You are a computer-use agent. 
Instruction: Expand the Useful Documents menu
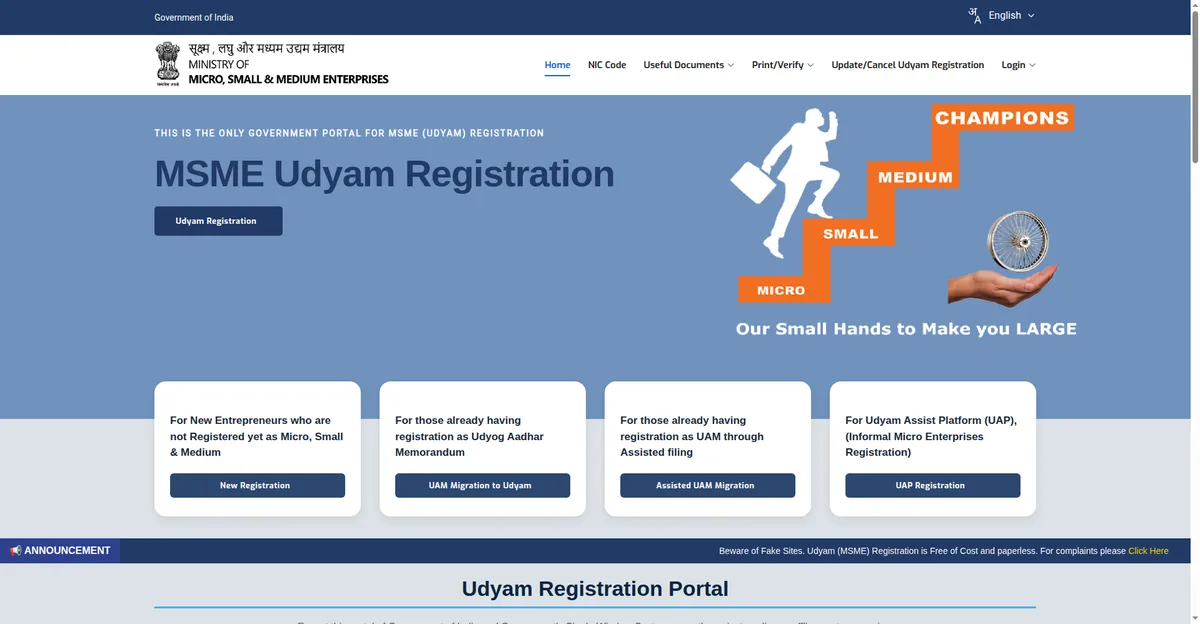(689, 65)
